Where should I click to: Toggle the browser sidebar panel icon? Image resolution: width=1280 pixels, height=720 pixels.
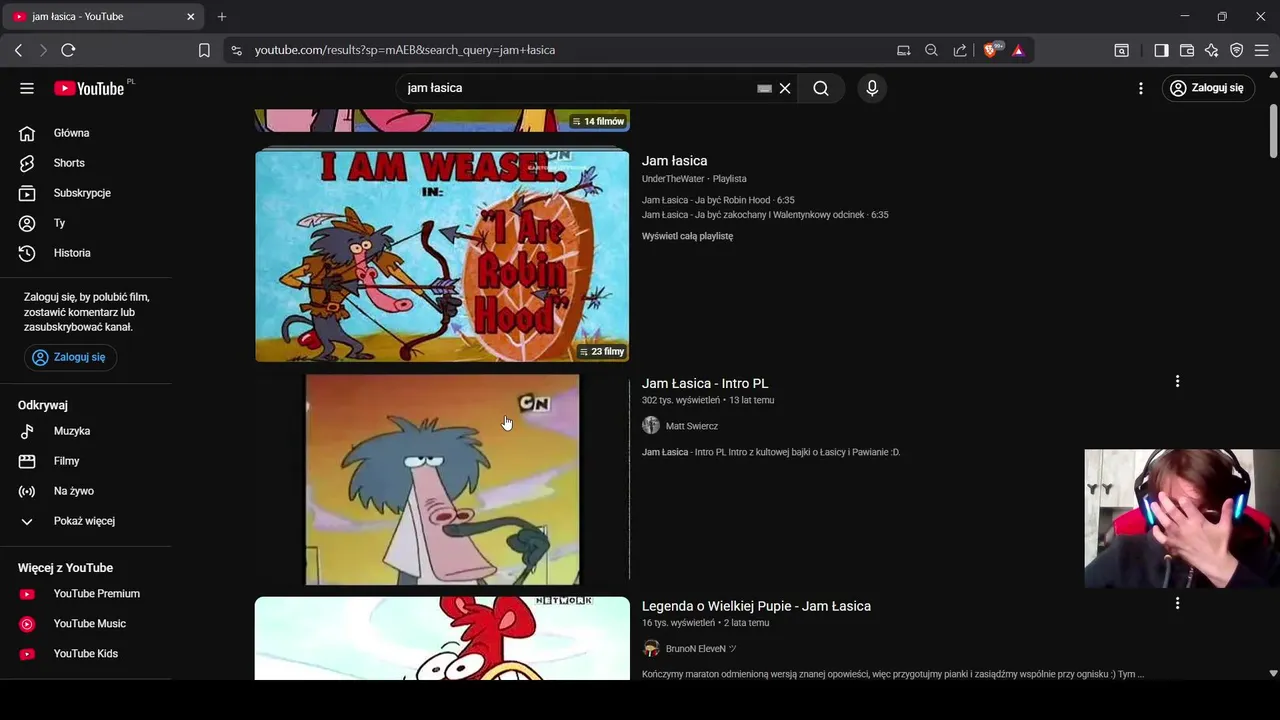[x=1161, y=50]
